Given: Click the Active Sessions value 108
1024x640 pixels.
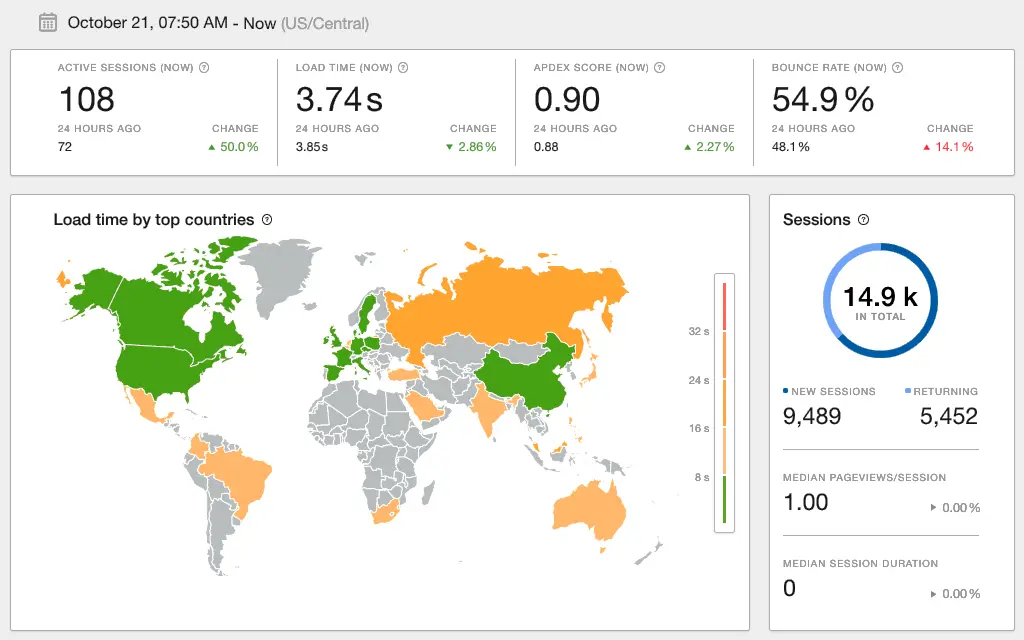Looking at the screenshot, I should tap(86, 99).
